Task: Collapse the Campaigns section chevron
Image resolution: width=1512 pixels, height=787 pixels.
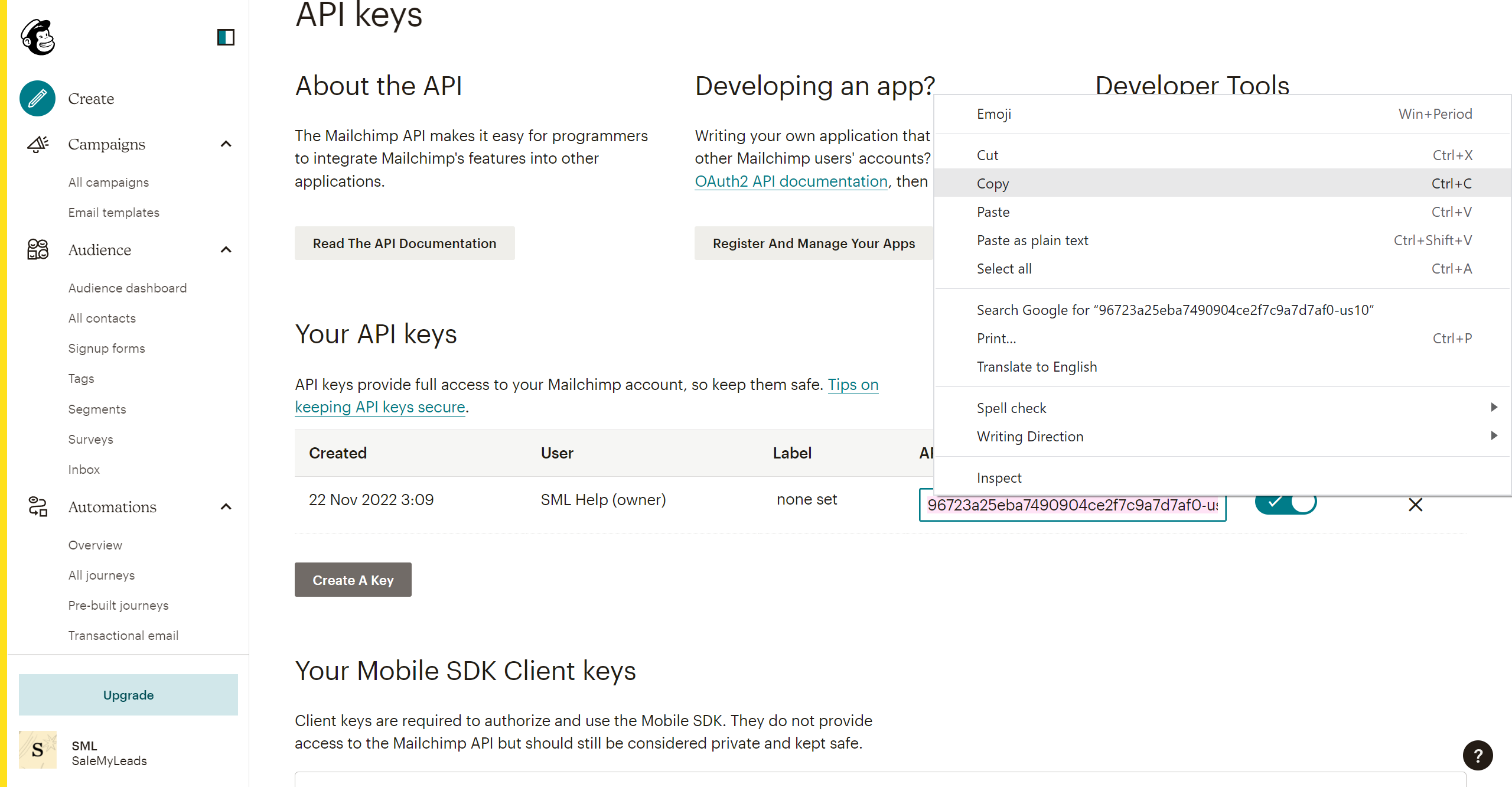Action: pos(226,144)
